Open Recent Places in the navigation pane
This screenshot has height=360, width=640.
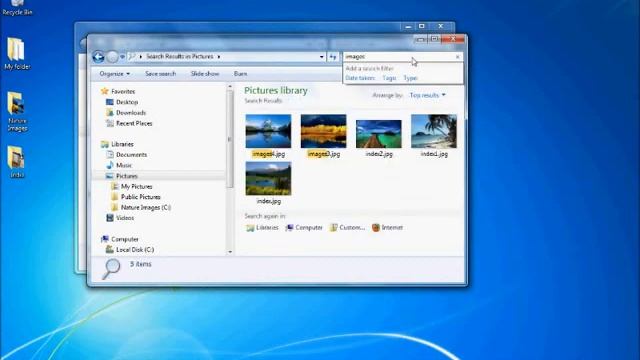point(134,123)
